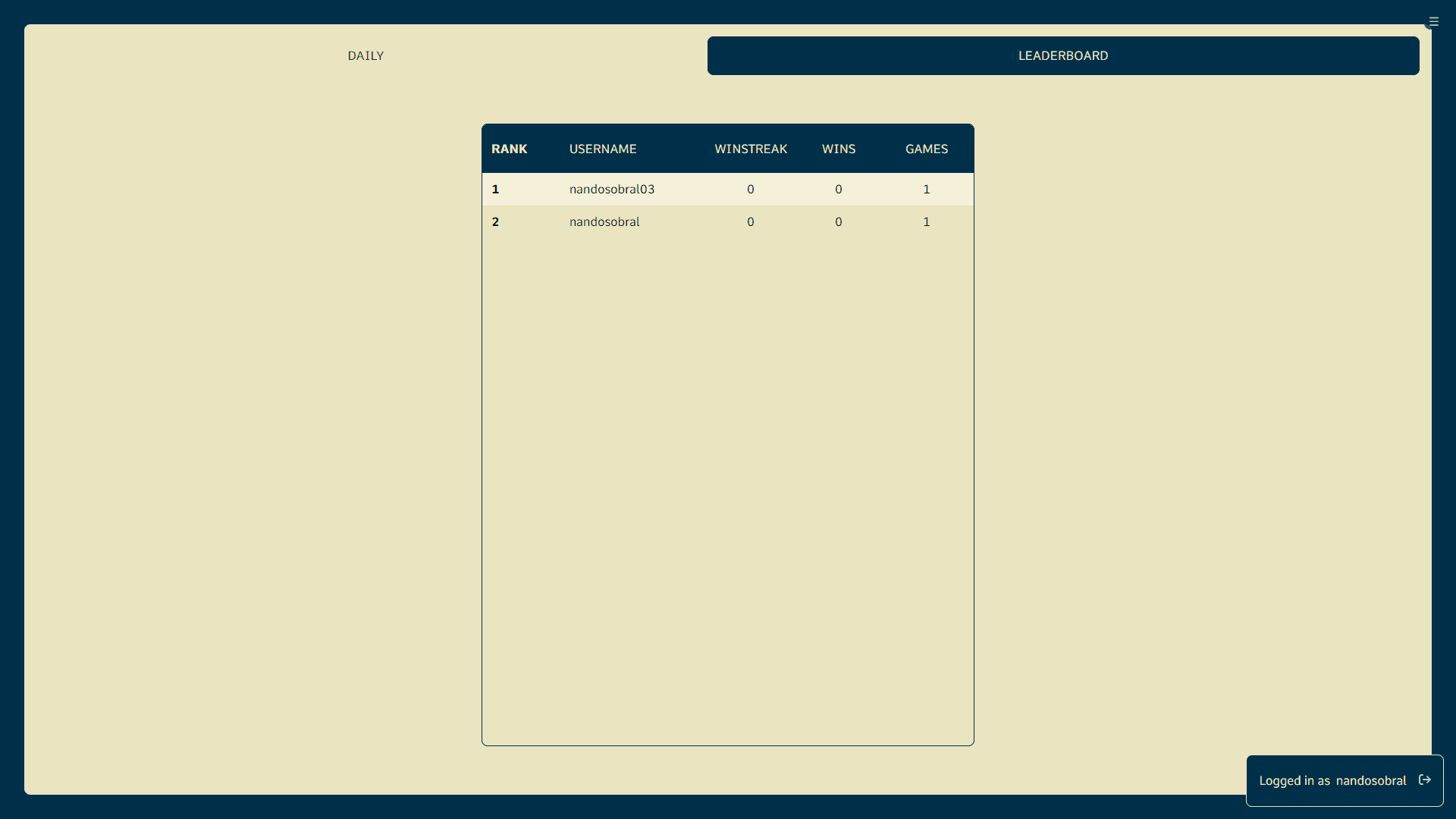
Task: Click games count for nandosobral03
Action: point(927,189)
